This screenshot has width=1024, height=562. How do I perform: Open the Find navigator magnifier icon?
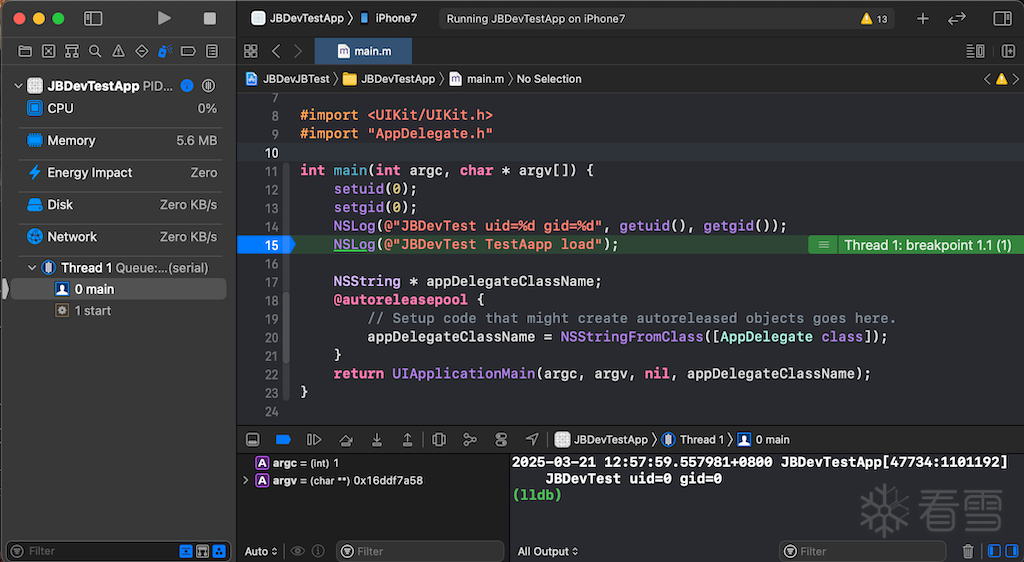[x=95, y=51]
